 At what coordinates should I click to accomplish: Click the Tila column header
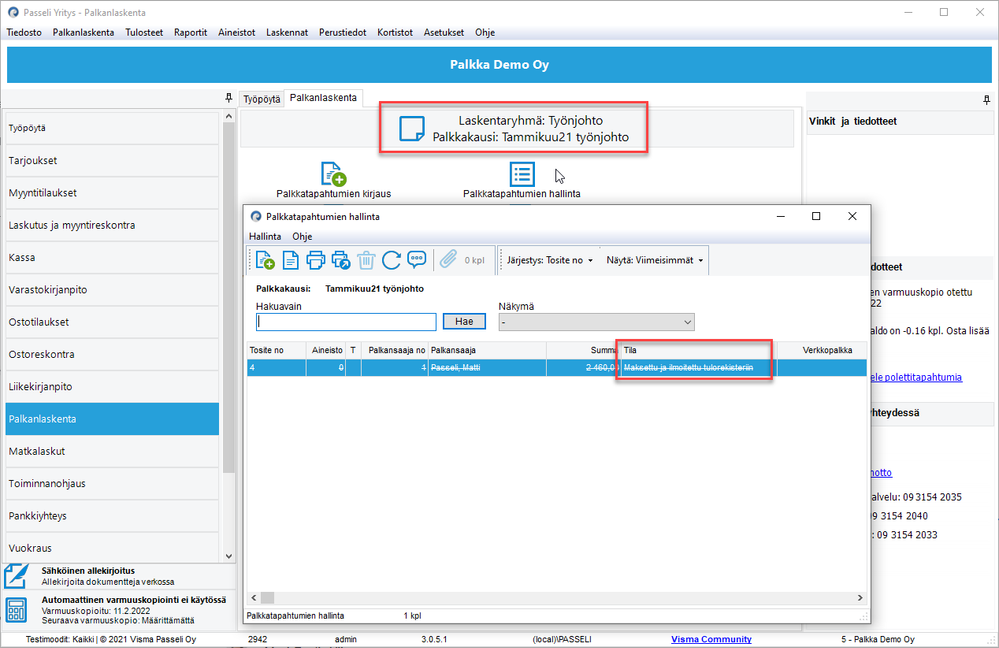(x=699, y=350)
